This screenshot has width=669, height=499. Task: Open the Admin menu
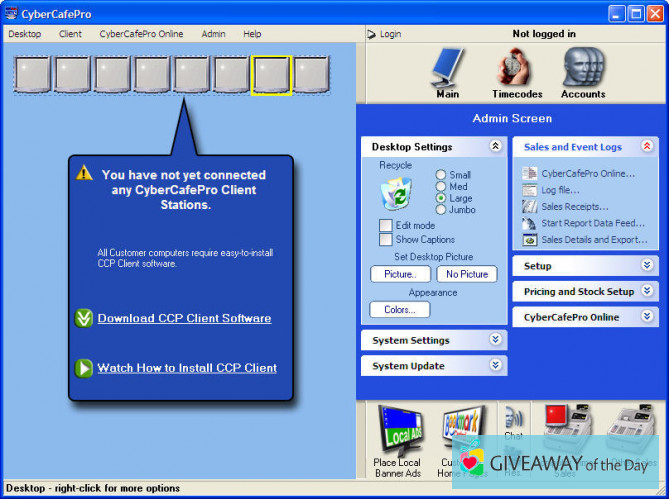click(x=213, y=34)
